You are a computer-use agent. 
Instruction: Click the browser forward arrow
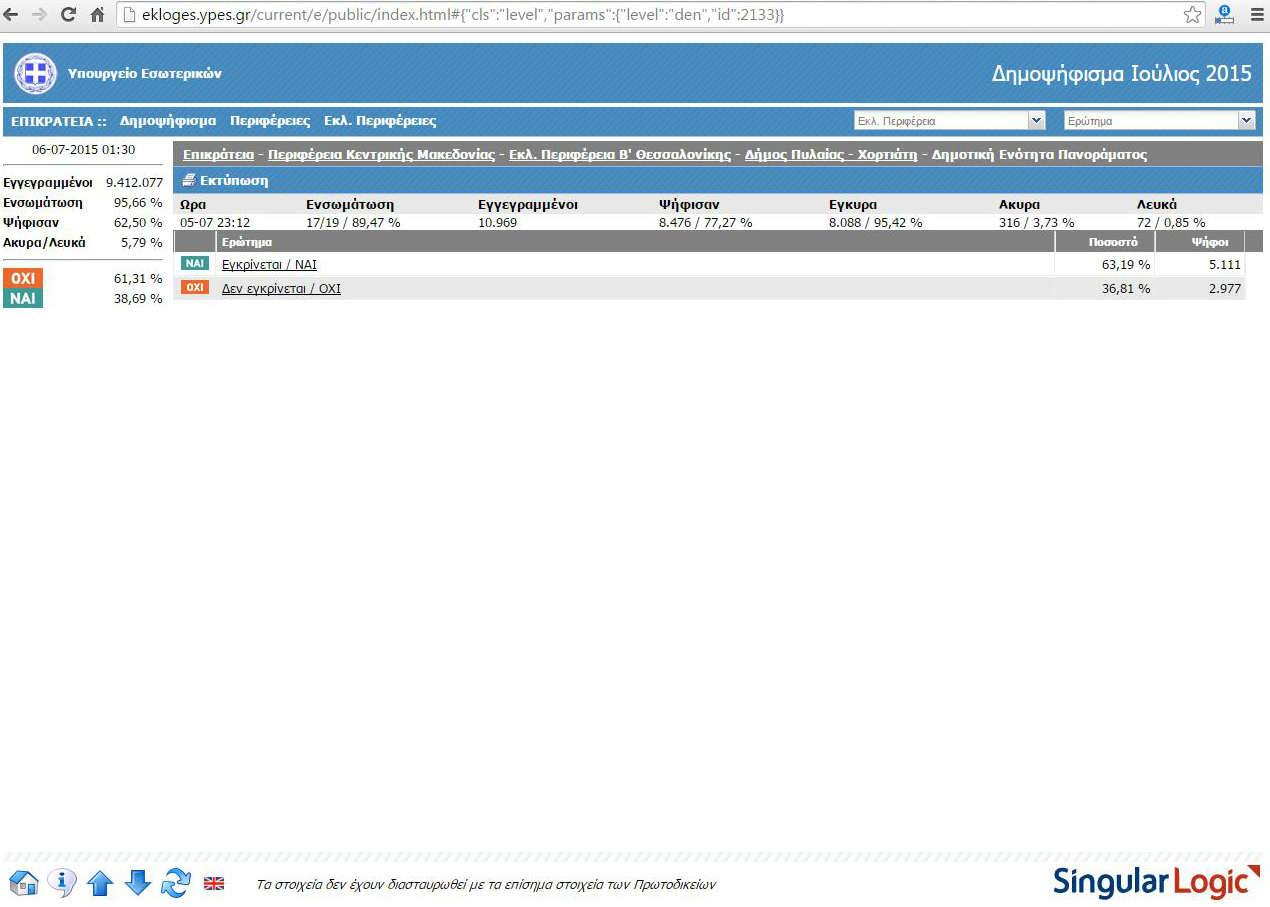(41, 14)
